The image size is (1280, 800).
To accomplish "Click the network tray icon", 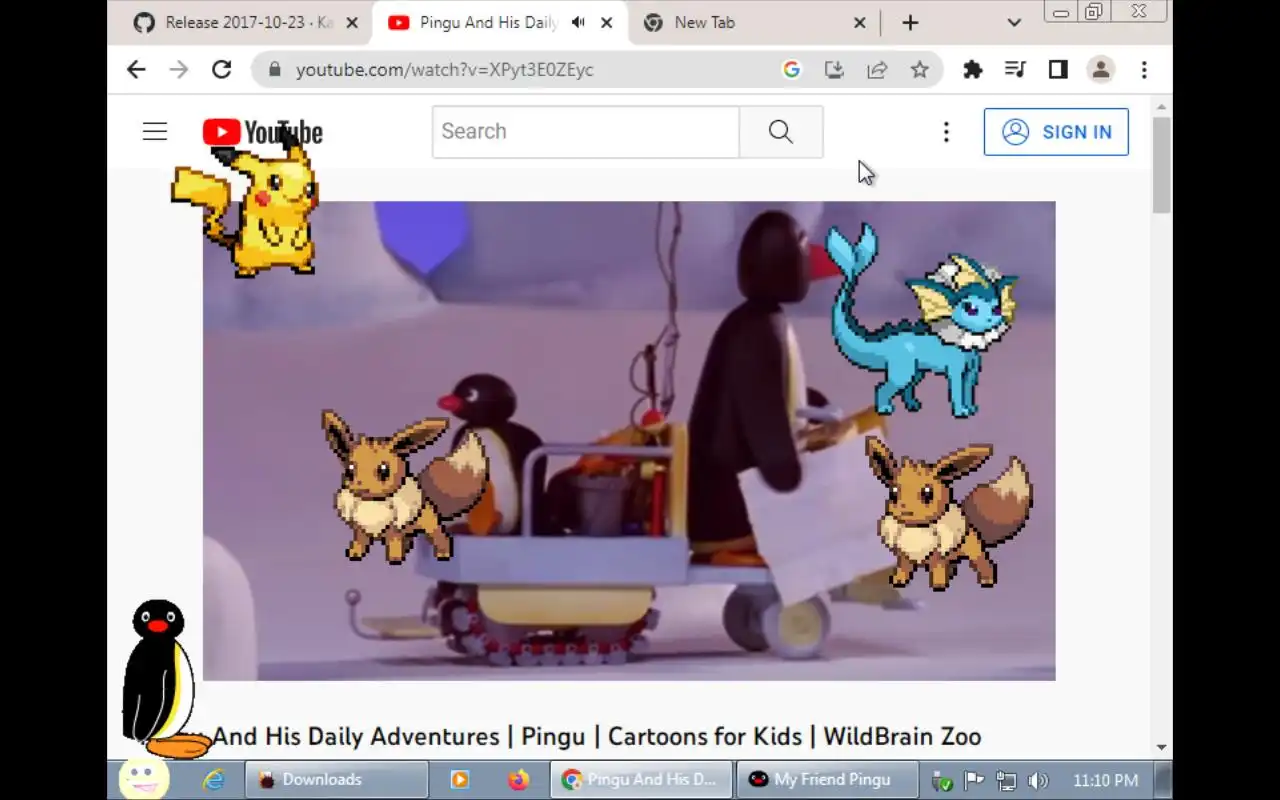I will tap(1006, 781).
